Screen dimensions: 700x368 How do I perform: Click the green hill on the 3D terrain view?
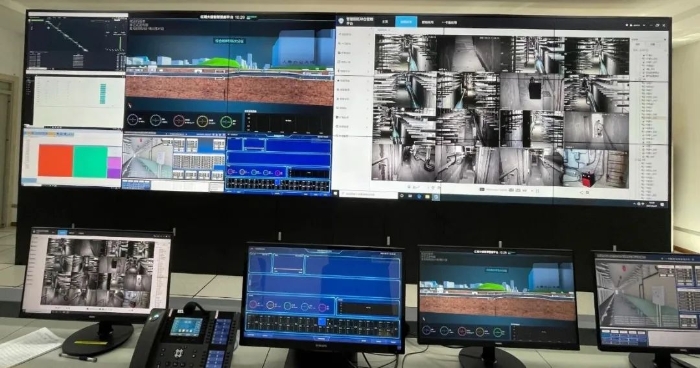(219, 63)
